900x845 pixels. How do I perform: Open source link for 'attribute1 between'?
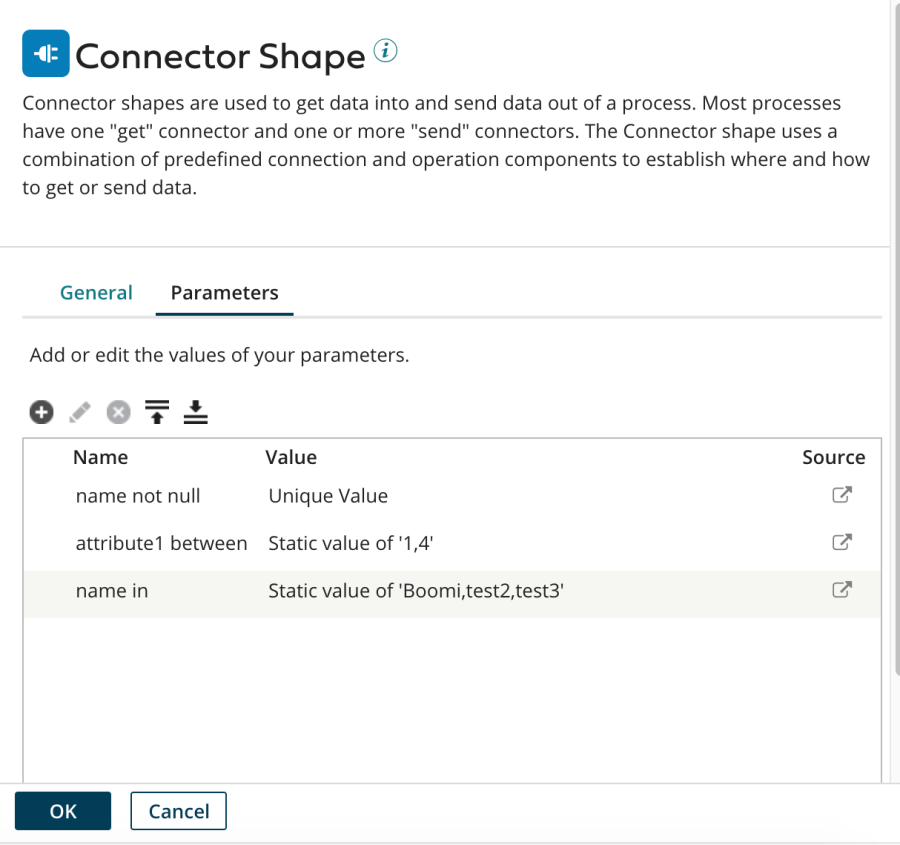[841, 543]
